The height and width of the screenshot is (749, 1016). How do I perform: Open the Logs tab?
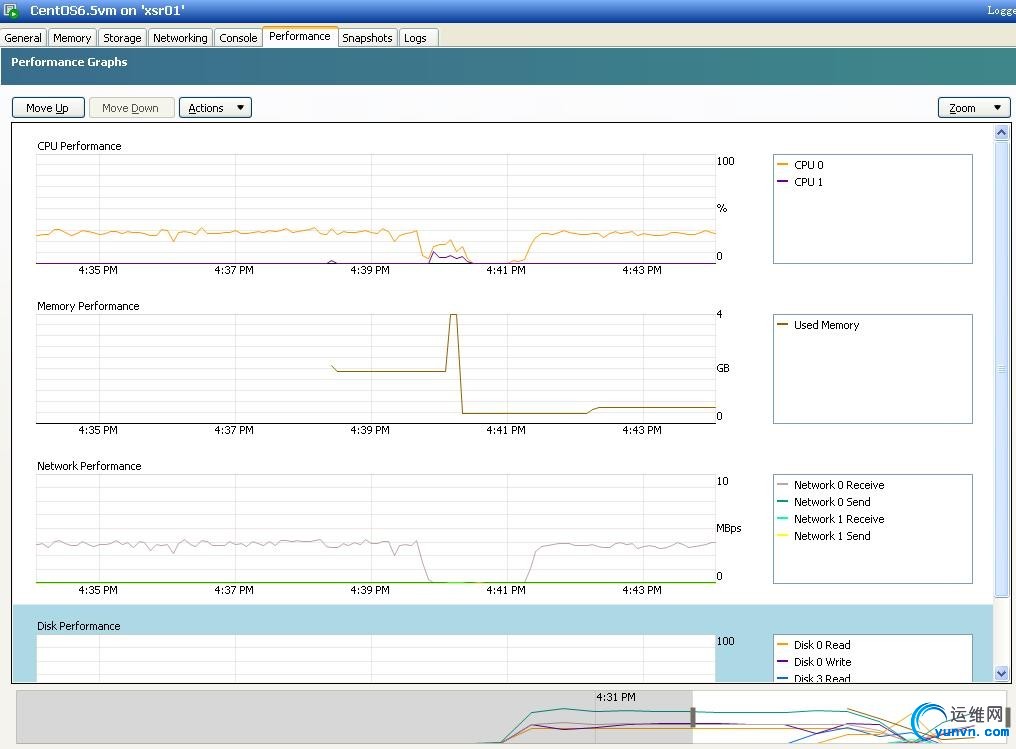pyautogui.click(x=415, y=38)
